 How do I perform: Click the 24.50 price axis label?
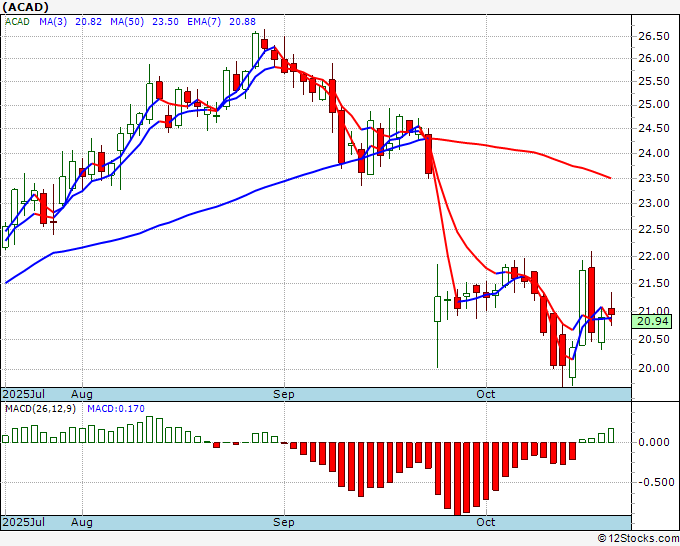click(654, 128)
